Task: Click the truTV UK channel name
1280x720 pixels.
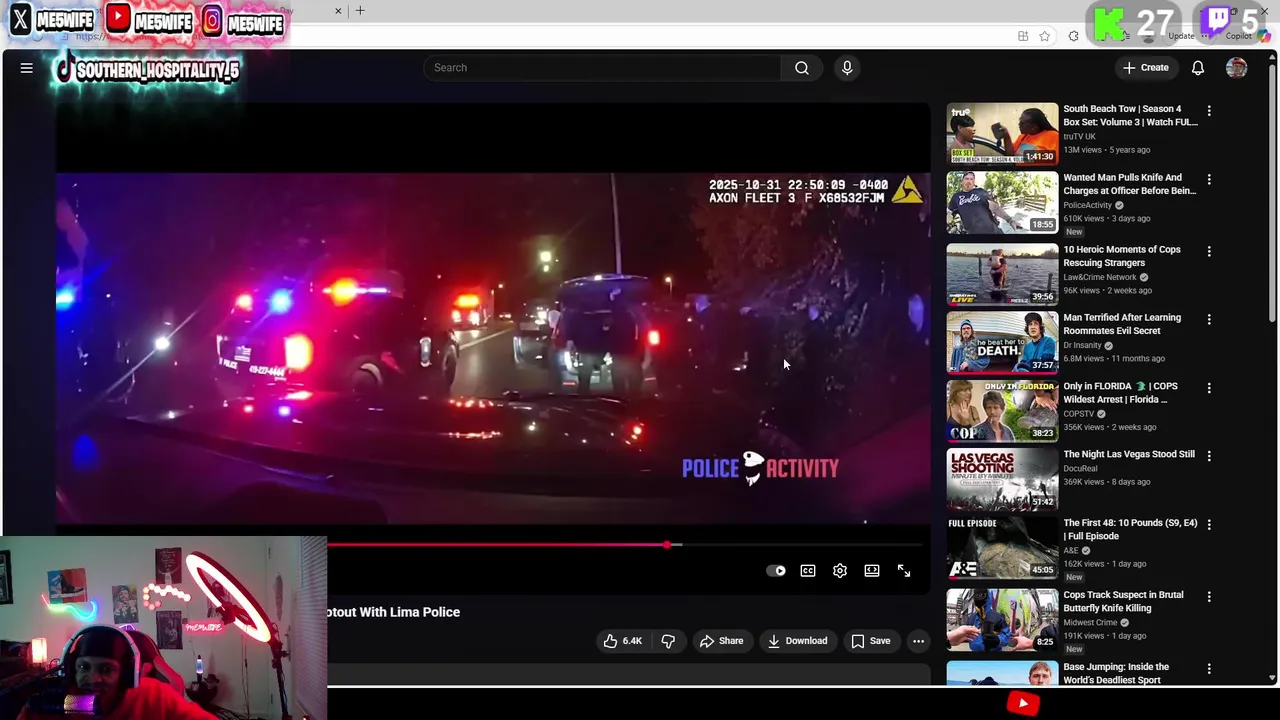Action: [1079, 136]
